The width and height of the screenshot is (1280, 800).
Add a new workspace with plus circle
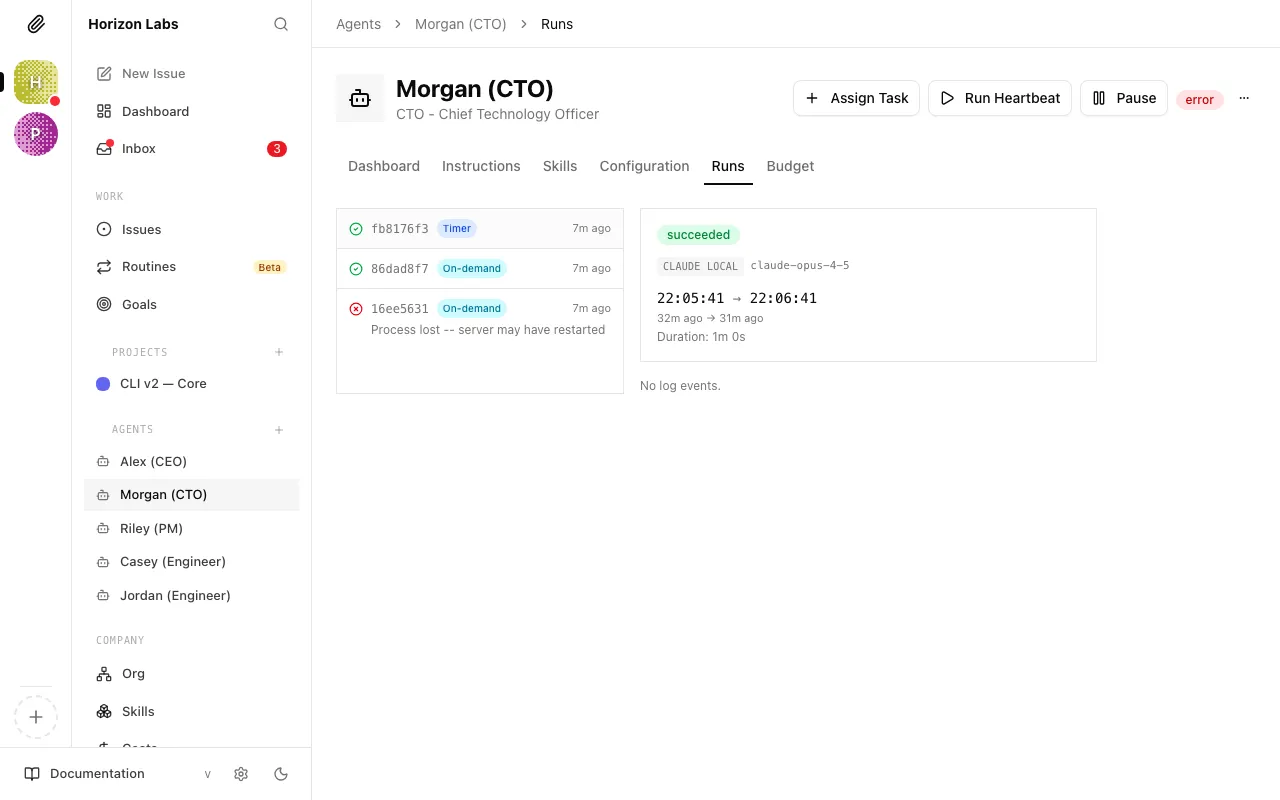click(x=36, y=717)
